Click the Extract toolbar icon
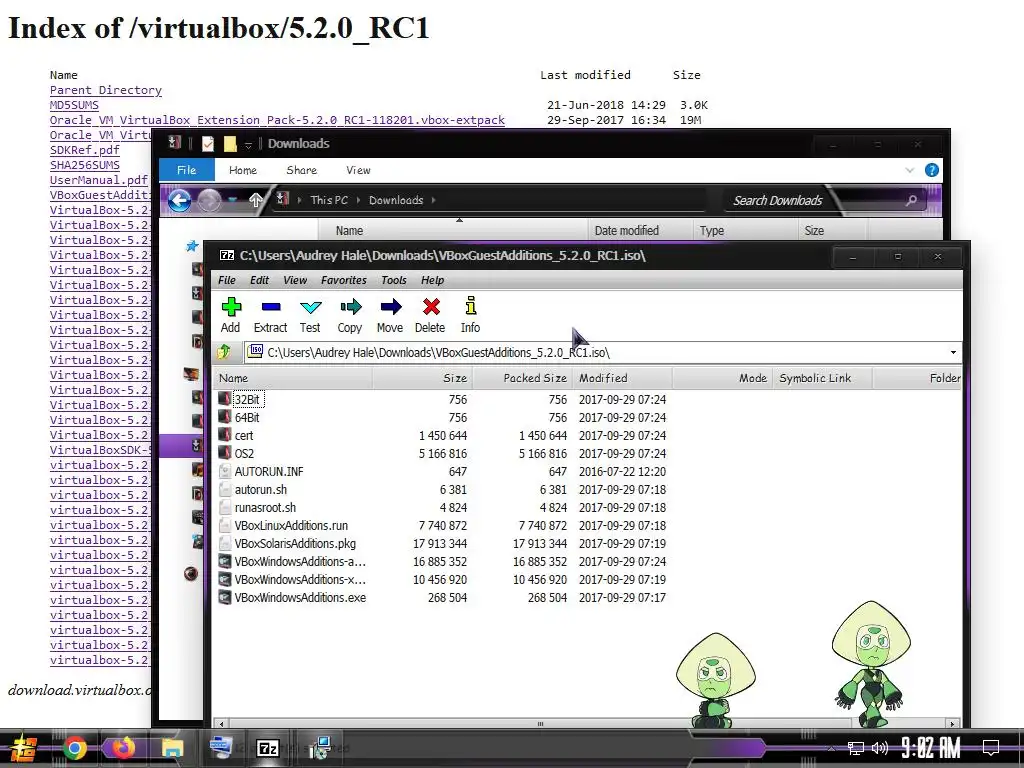The height and width of the screenshot is (768, 1024). click(x=270, y=315)
